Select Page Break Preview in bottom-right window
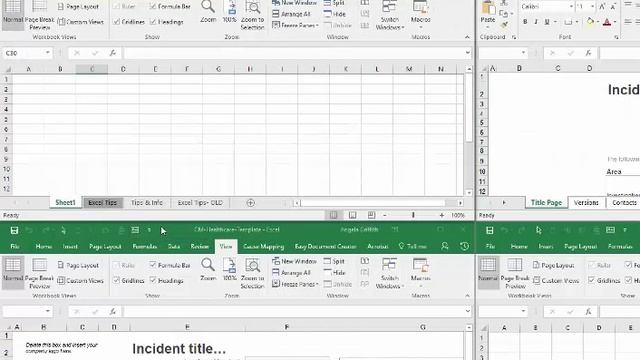This screenshot has height=360, width=640. click(515, 273)
